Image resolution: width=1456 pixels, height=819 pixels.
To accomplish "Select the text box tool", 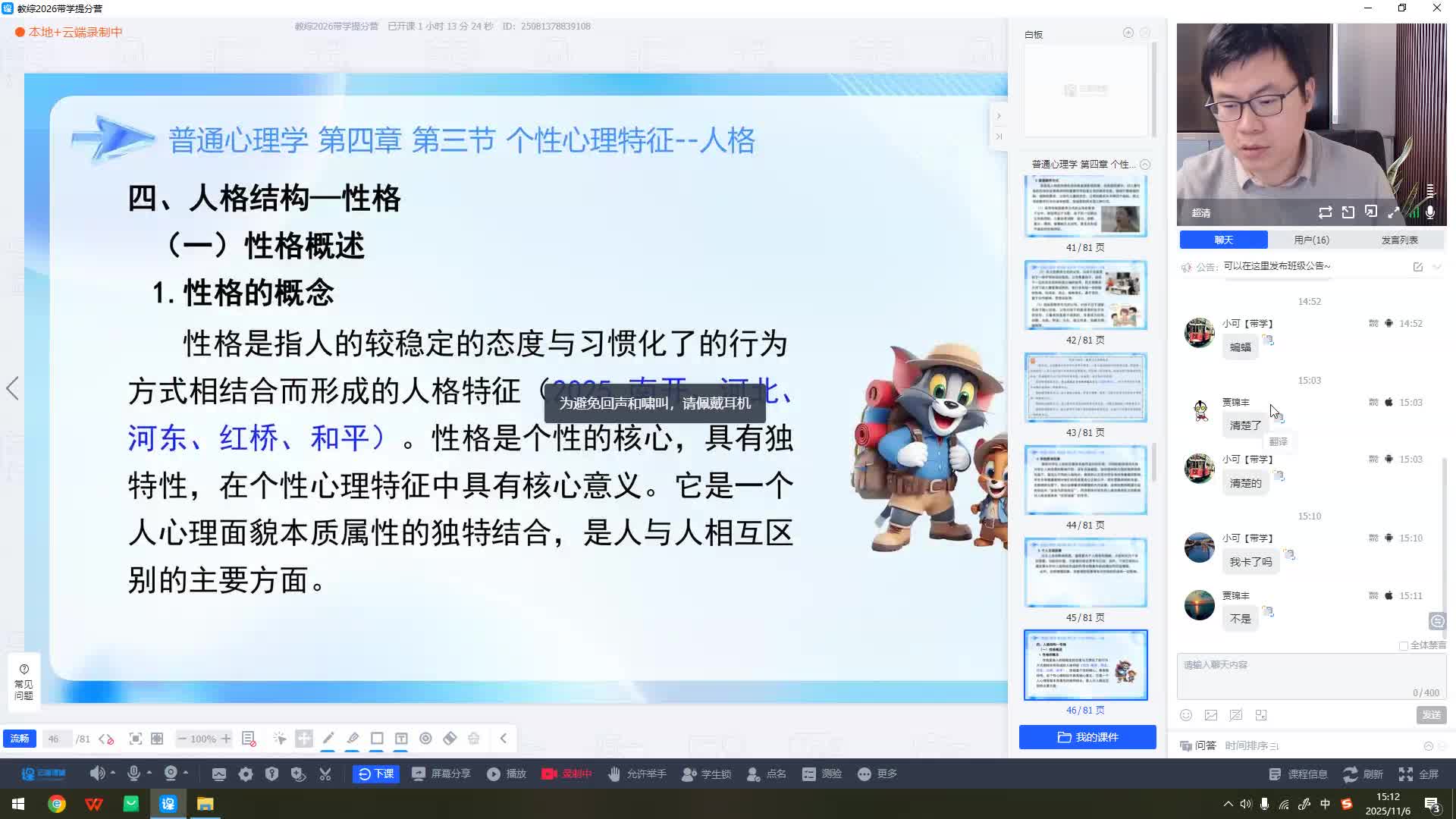I will click(401, 738).
